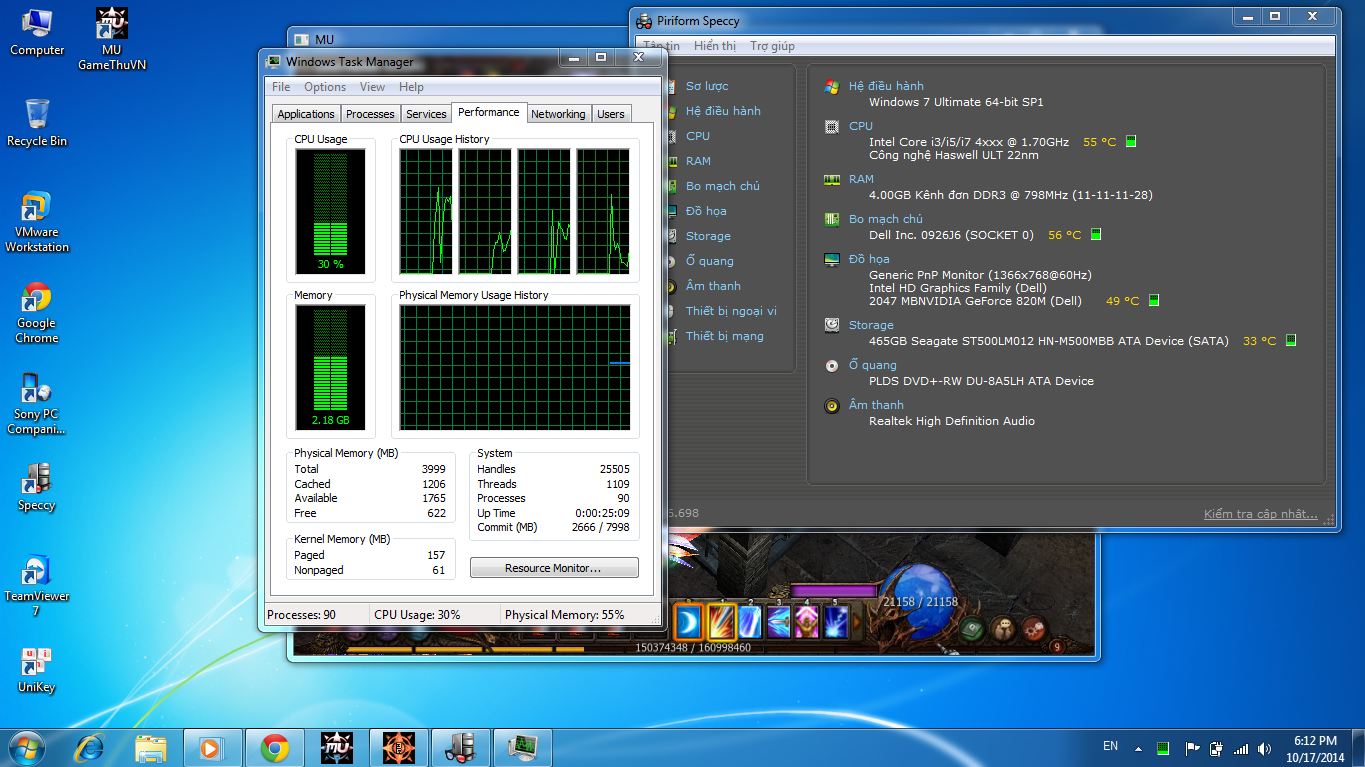Open Speccy's Trợ giúp menu

click(x=773, y=46)
